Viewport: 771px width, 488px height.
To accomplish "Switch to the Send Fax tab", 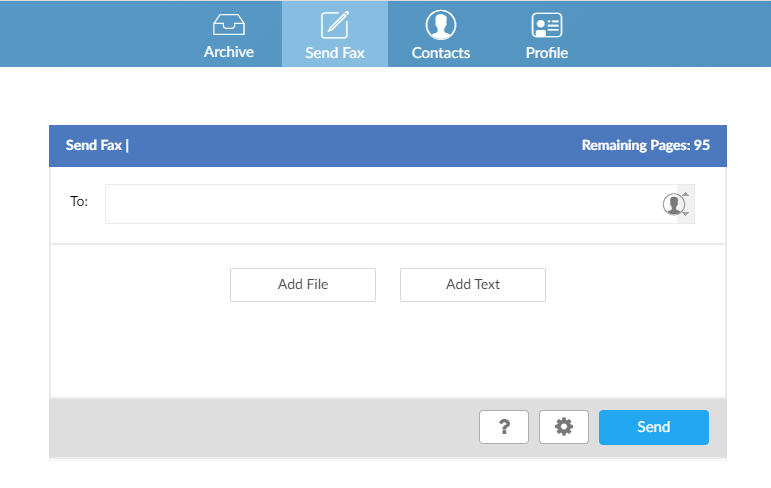I will (x=335, y=34).
